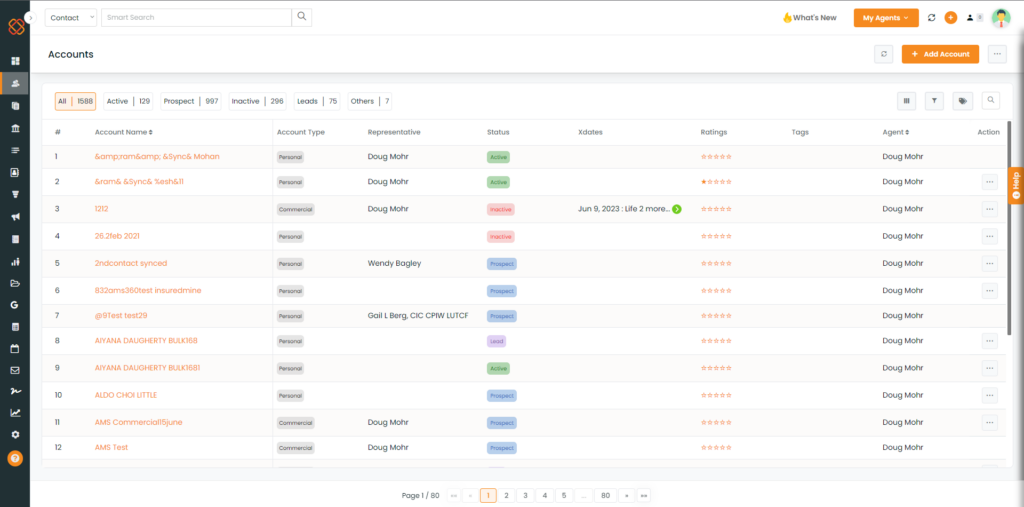The height and width of the screenshot is (507, 1024).
Task: Click the orange Help side tab
Action: [1016, 186]
